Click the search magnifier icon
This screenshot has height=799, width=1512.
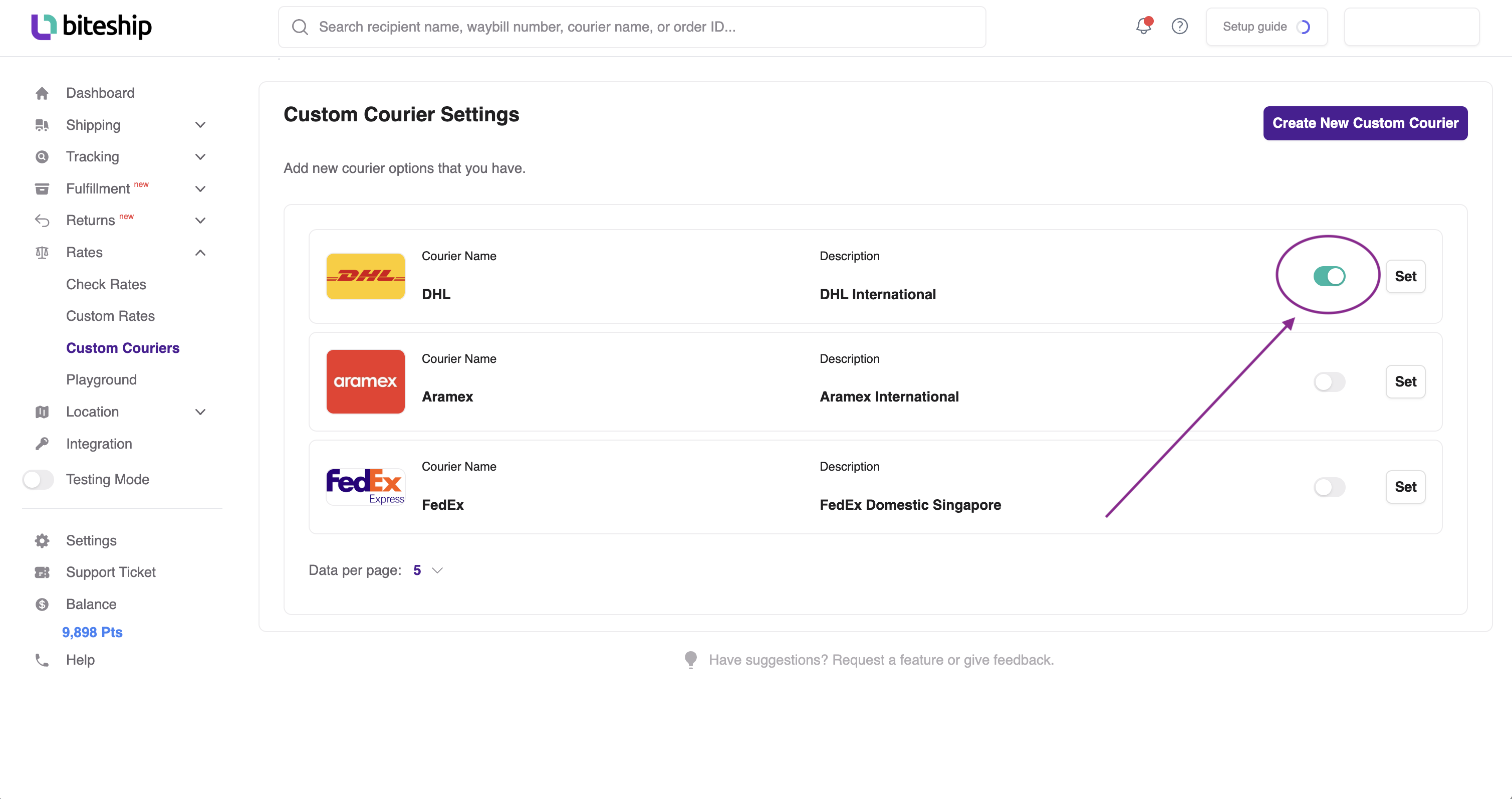[300, 27]
